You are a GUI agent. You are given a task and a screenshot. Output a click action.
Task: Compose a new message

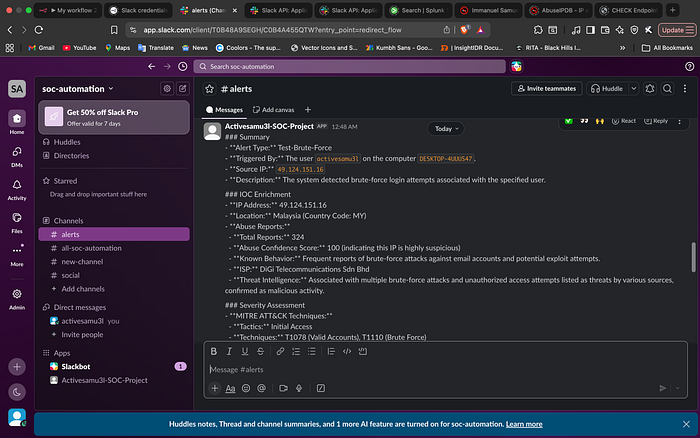click(x=183, y=88)
